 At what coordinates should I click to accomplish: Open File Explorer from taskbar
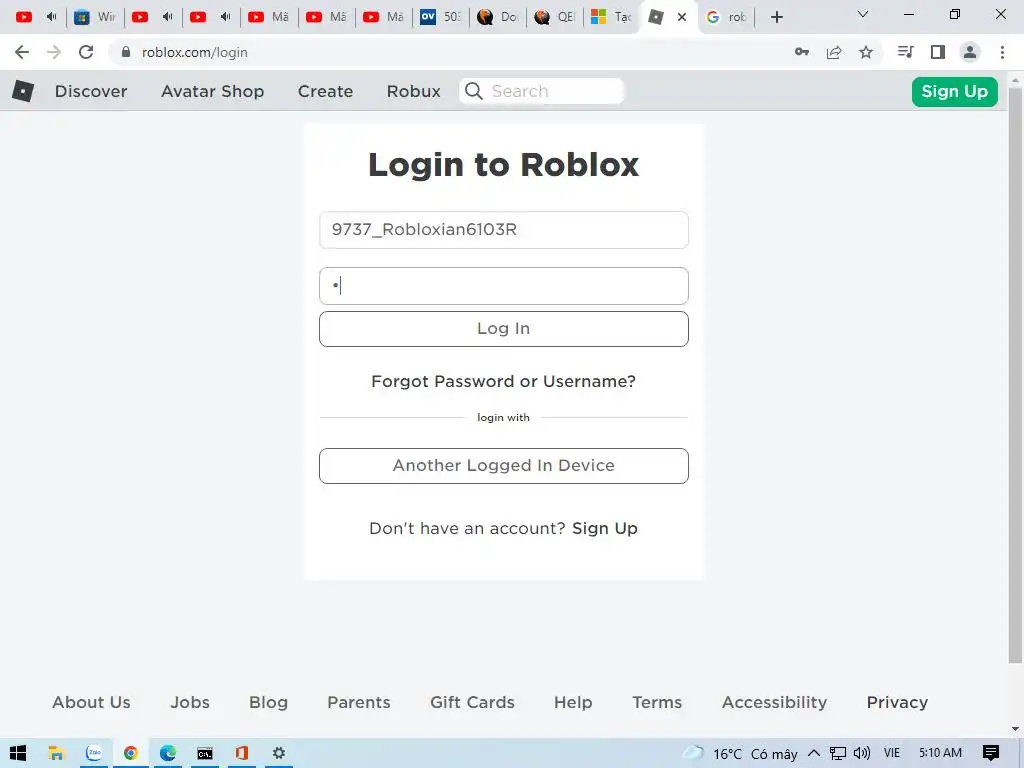tap(56, 753)
